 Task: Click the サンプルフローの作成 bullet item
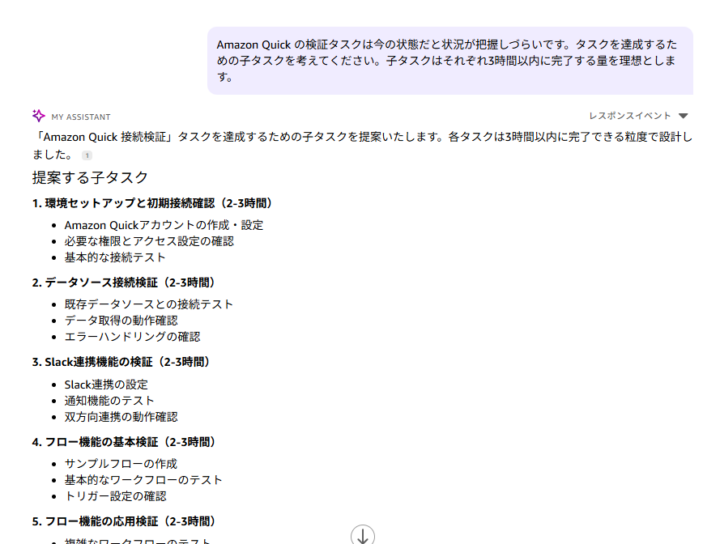coord(121,464)
